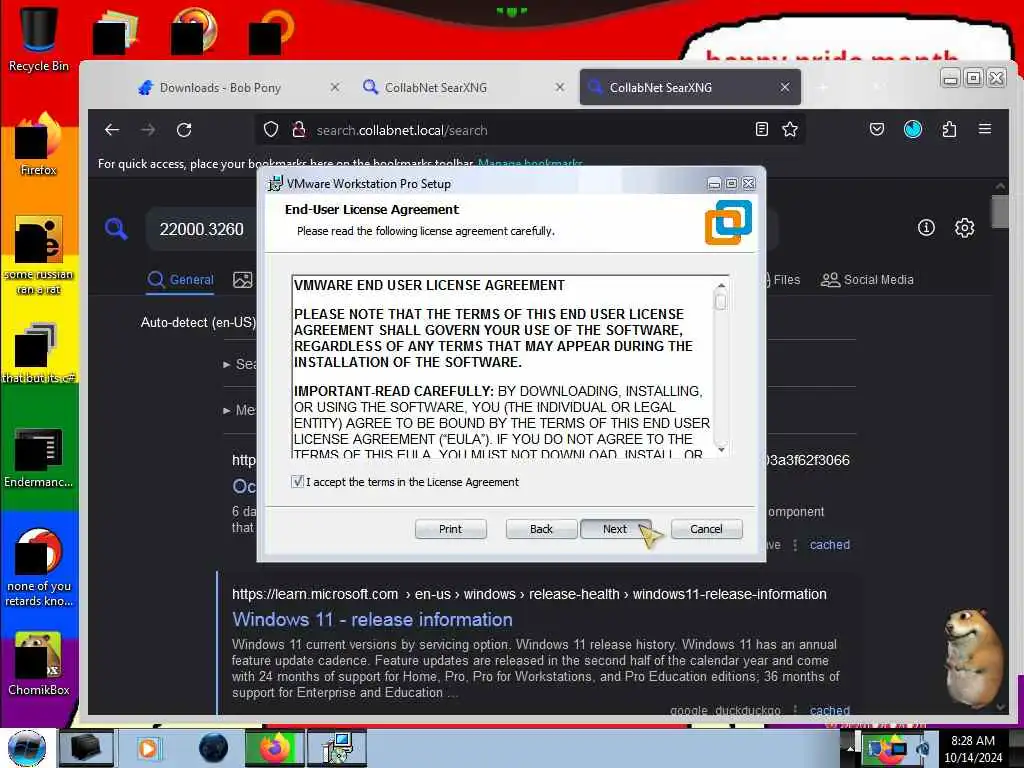This screenshot has height=768, width=1024.
Task: Open SearXNG preferences gear icon
Action: tap(965, 227)
